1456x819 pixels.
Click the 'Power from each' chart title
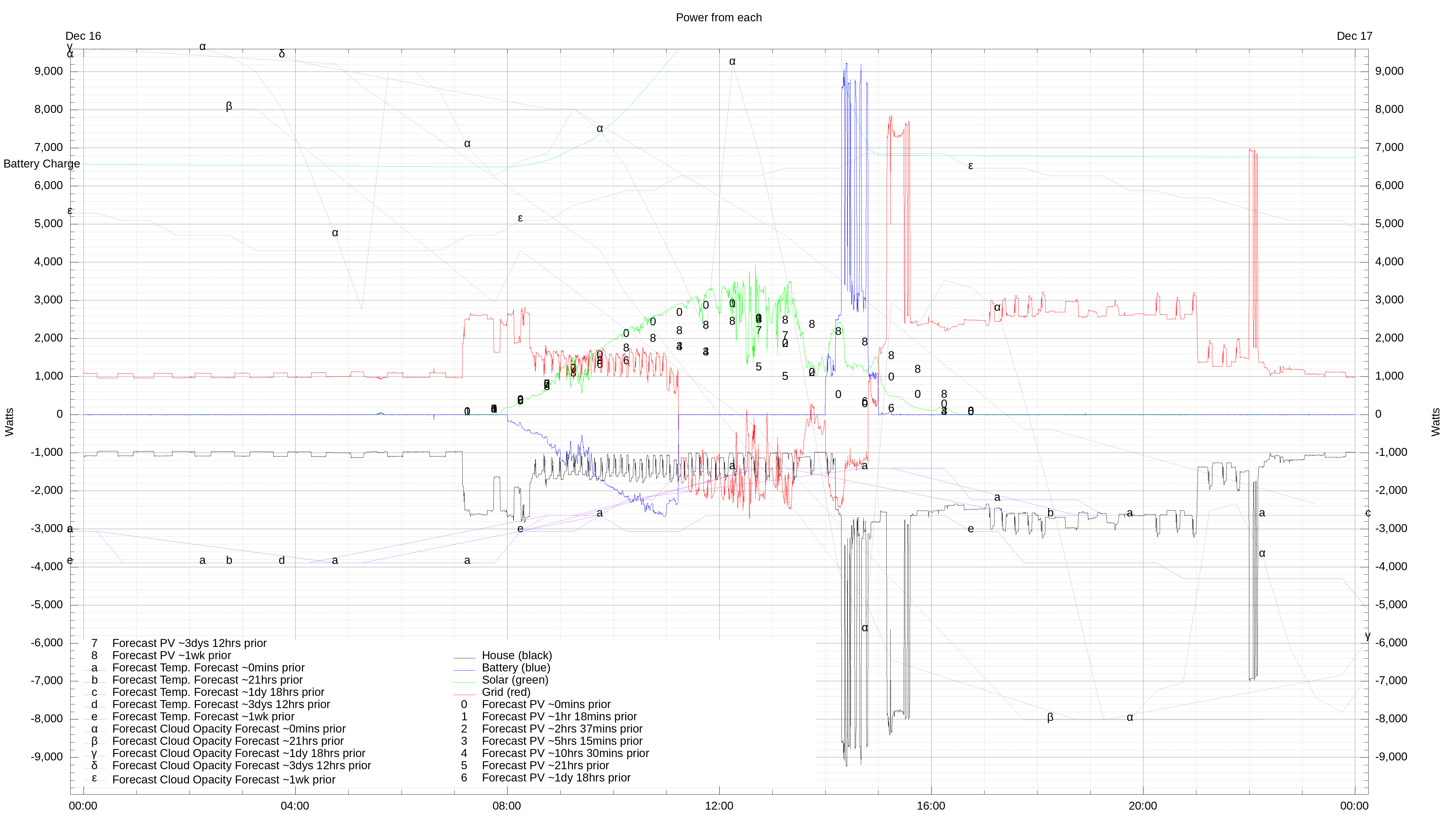tap(718, 18)
